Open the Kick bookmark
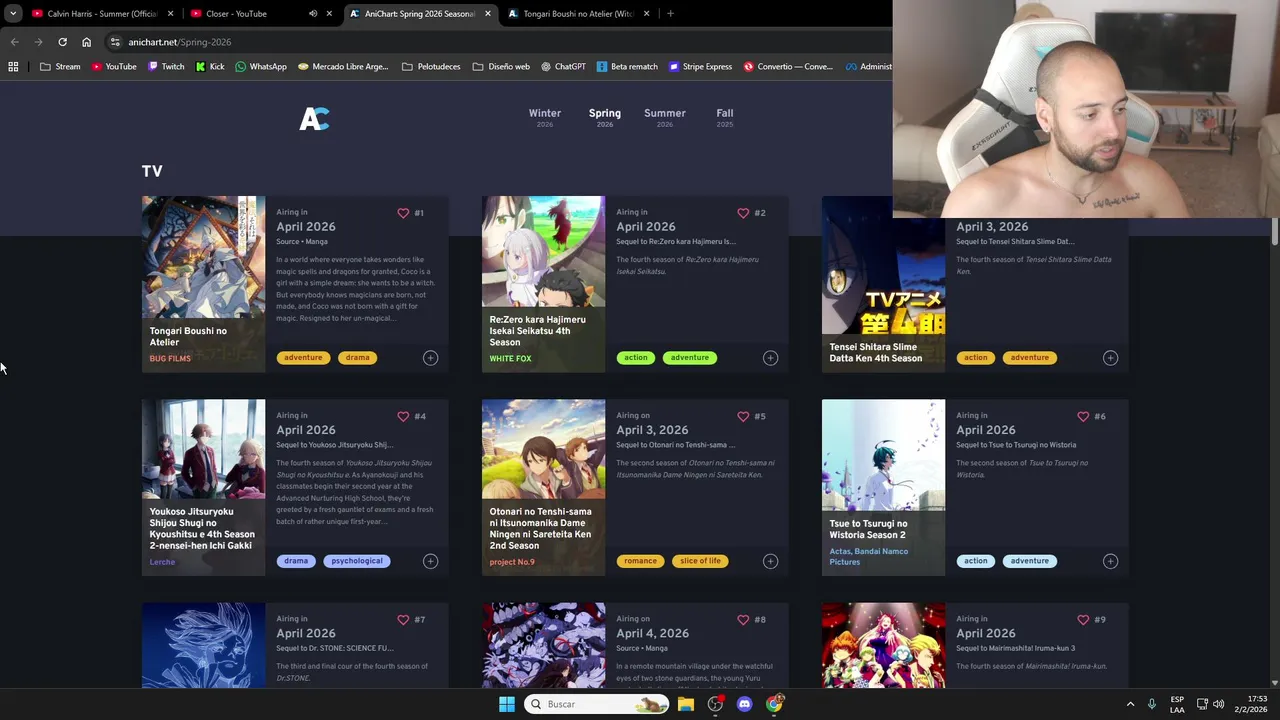1280x720 pixels. coord(210,67)
